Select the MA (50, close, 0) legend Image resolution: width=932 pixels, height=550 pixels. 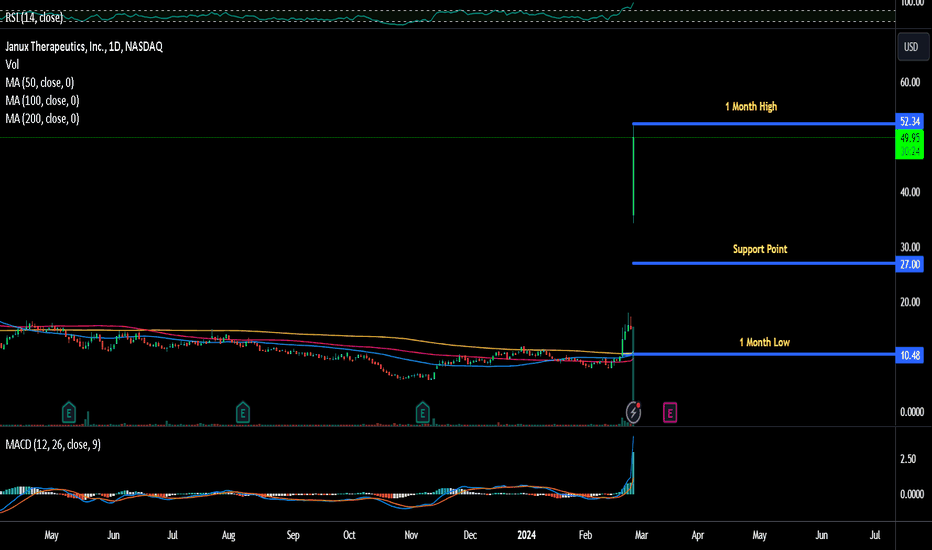[40, 83]
